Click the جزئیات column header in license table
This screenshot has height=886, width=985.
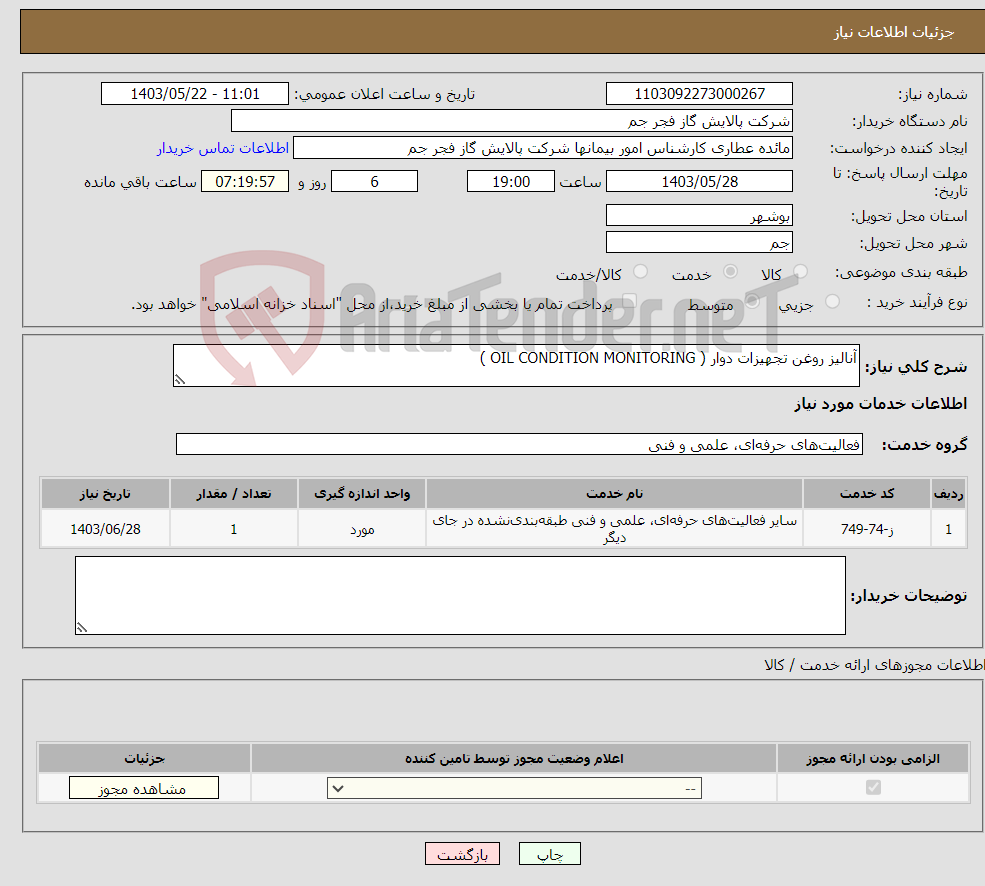pos(144,758)
